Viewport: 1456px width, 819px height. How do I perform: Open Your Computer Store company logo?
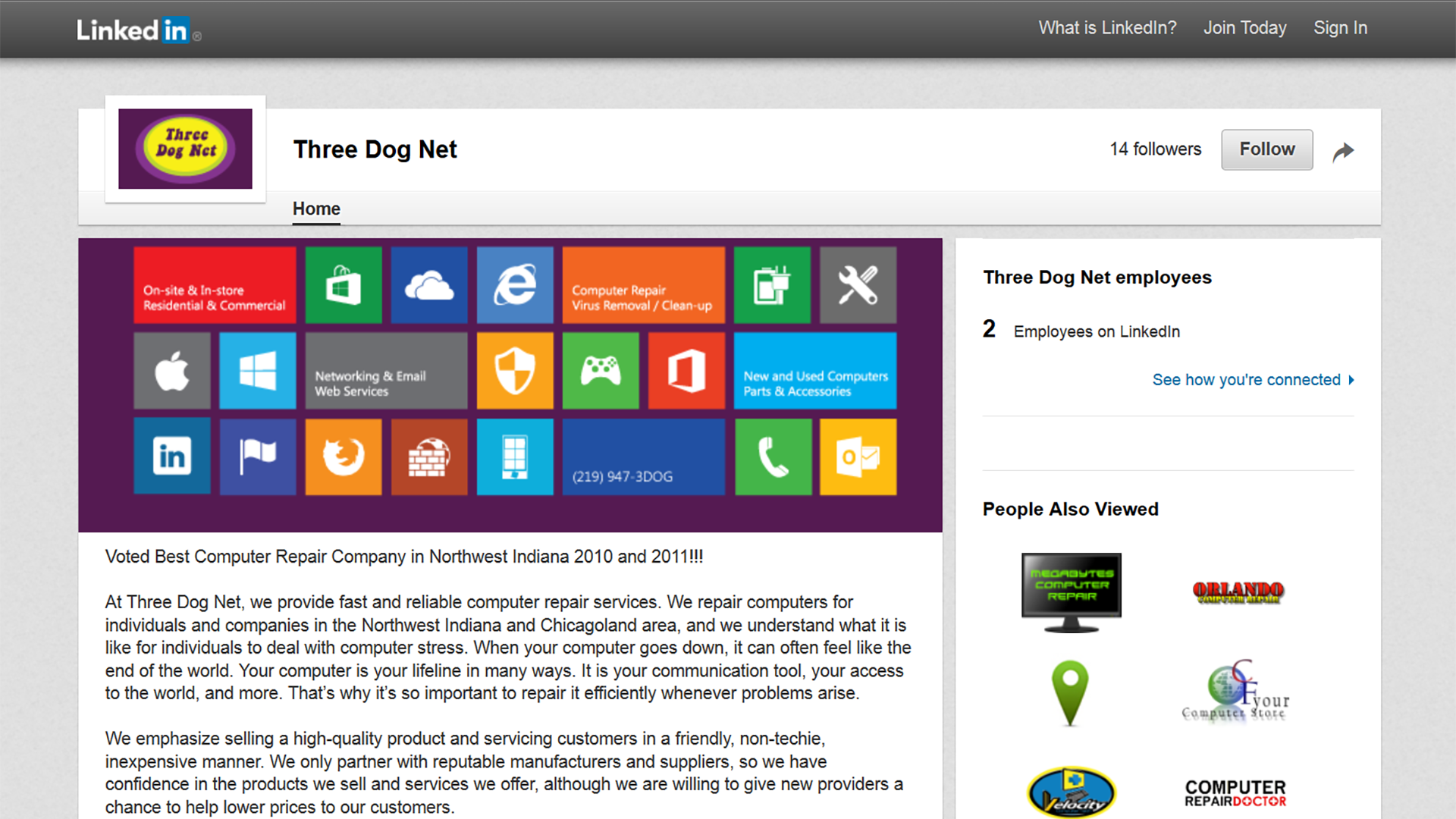pos(1236,691)
